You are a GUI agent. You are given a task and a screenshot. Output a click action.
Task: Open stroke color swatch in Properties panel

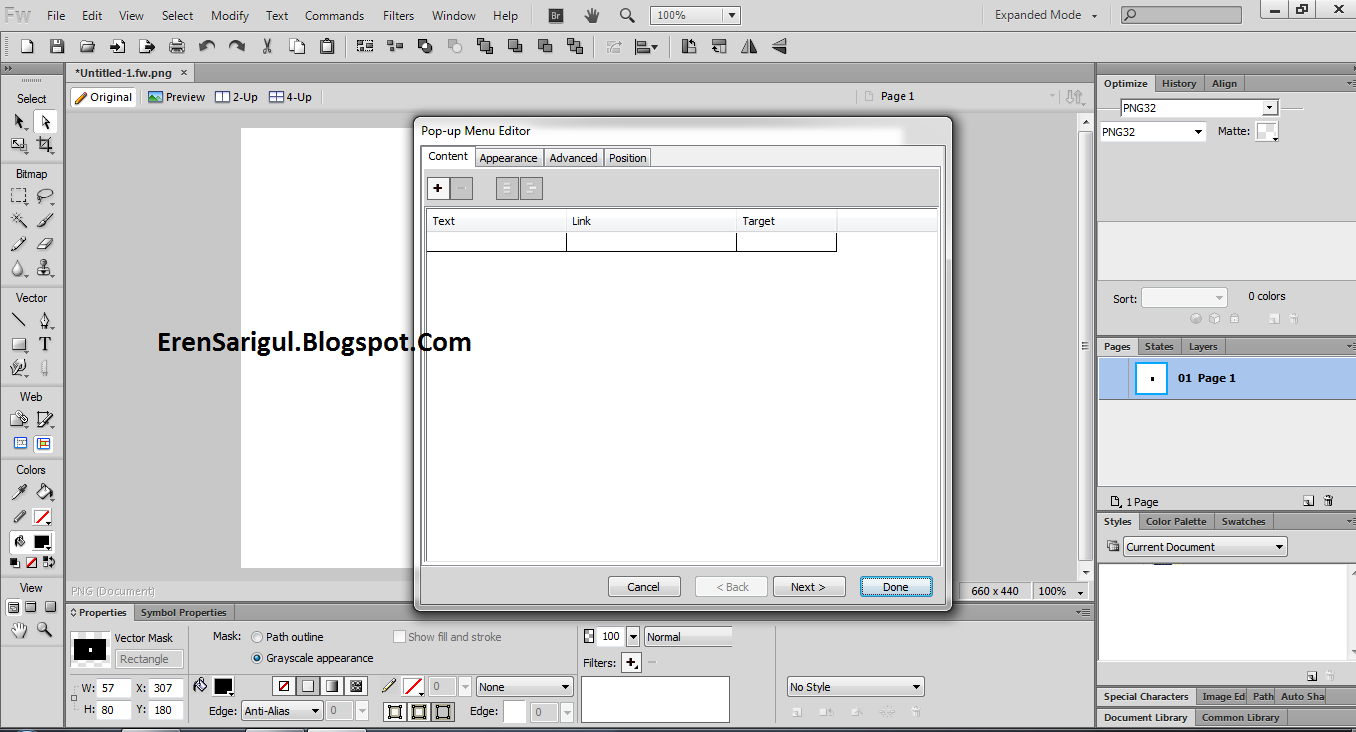pos(413,686)
